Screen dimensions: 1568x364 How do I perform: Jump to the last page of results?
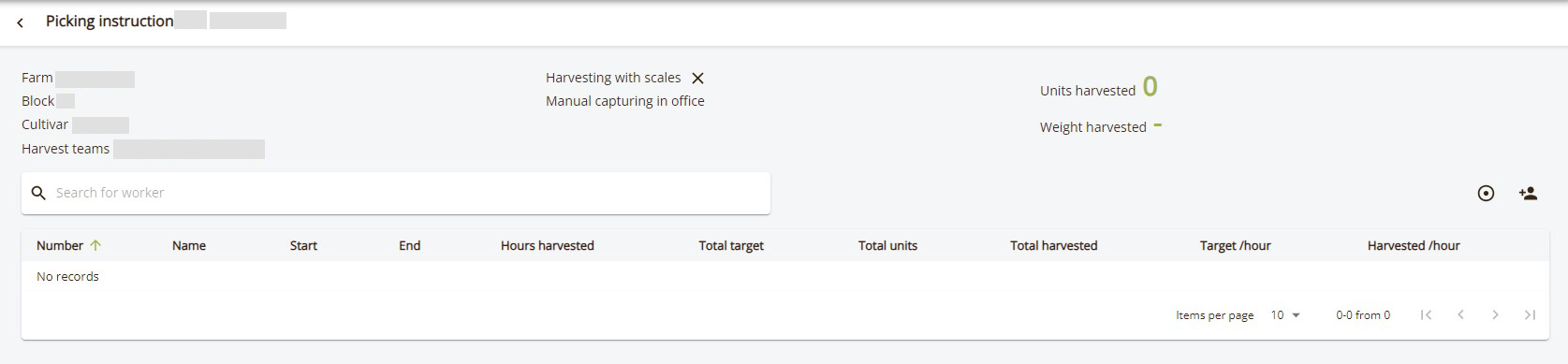(x=1530, y=315)
